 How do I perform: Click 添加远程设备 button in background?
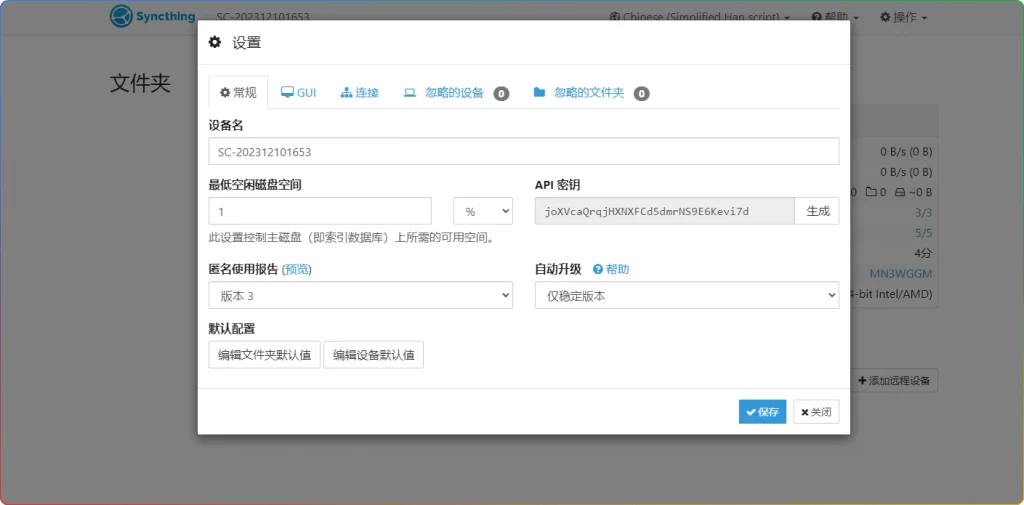point(894,380)
